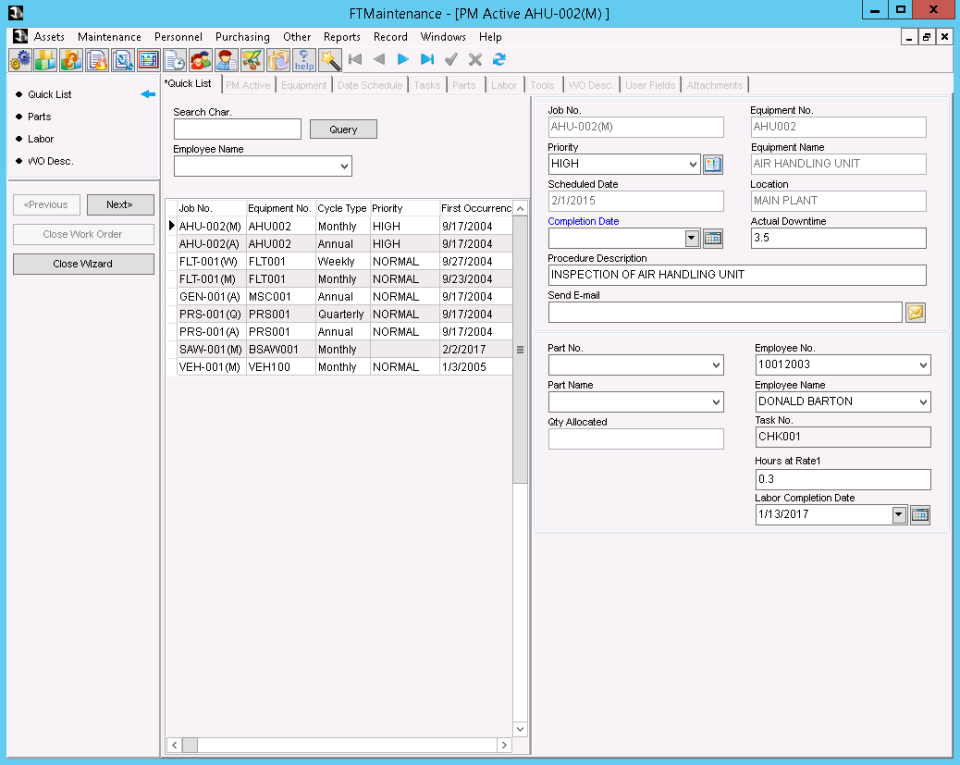Click the Close Wizard button
The width and height of the screenshot is (960, 765).
coord(83,264)
